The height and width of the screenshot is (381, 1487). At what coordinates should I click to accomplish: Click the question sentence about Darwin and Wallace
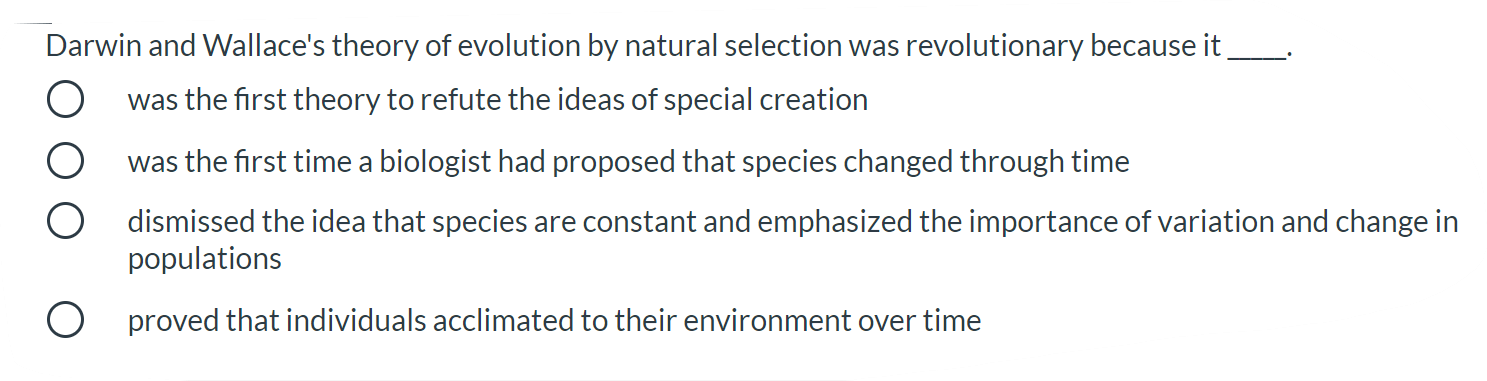coord(668,47)
